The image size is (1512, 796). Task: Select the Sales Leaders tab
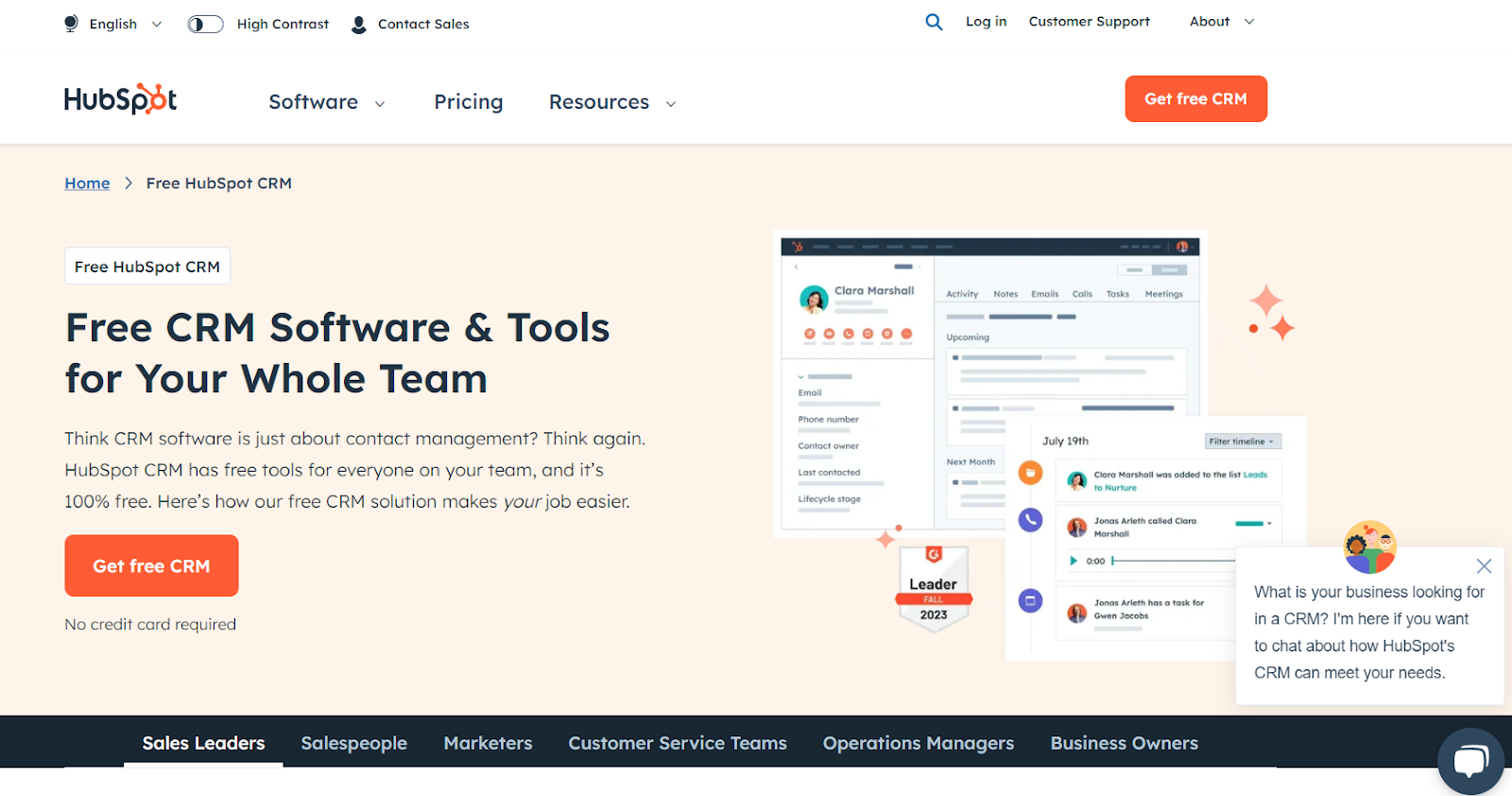203,743
